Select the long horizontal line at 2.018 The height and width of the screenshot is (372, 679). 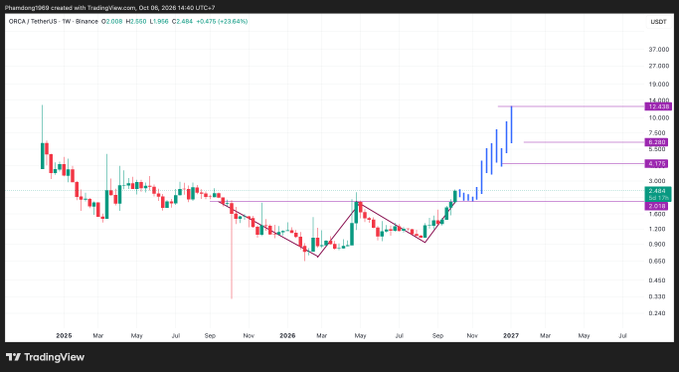click(427, 201)
